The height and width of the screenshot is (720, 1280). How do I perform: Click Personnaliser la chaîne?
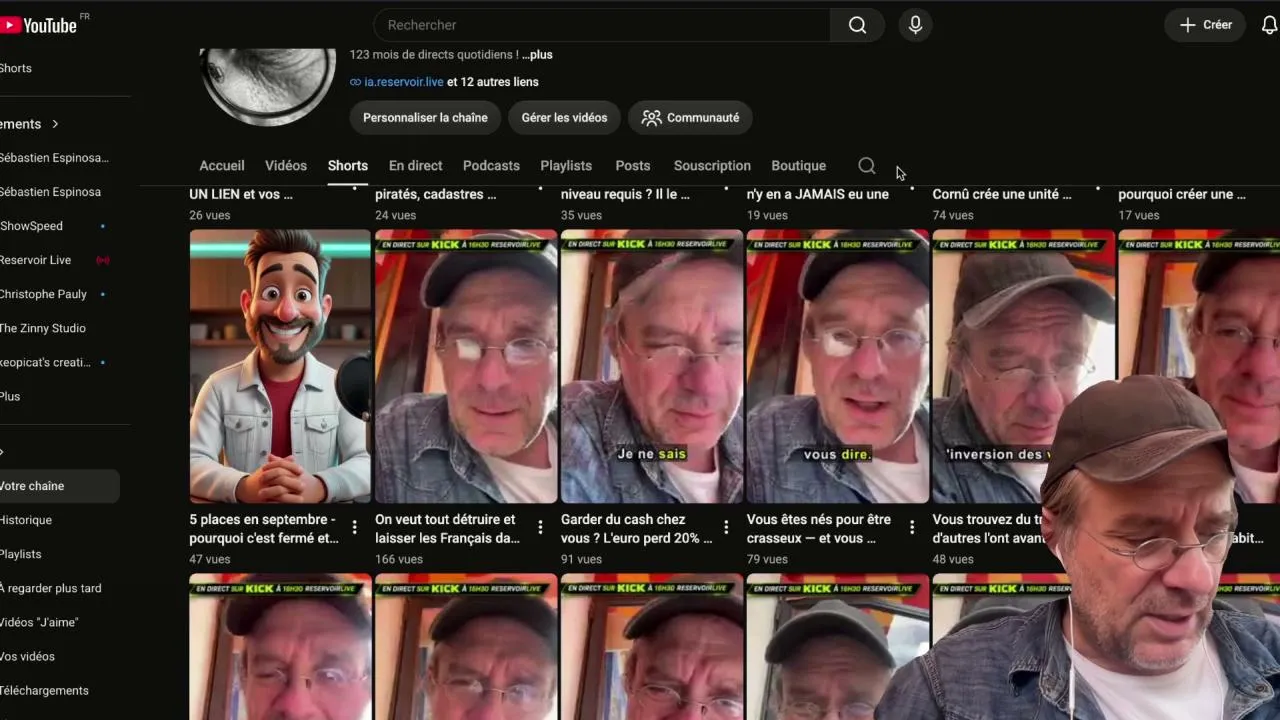[425, 118]
